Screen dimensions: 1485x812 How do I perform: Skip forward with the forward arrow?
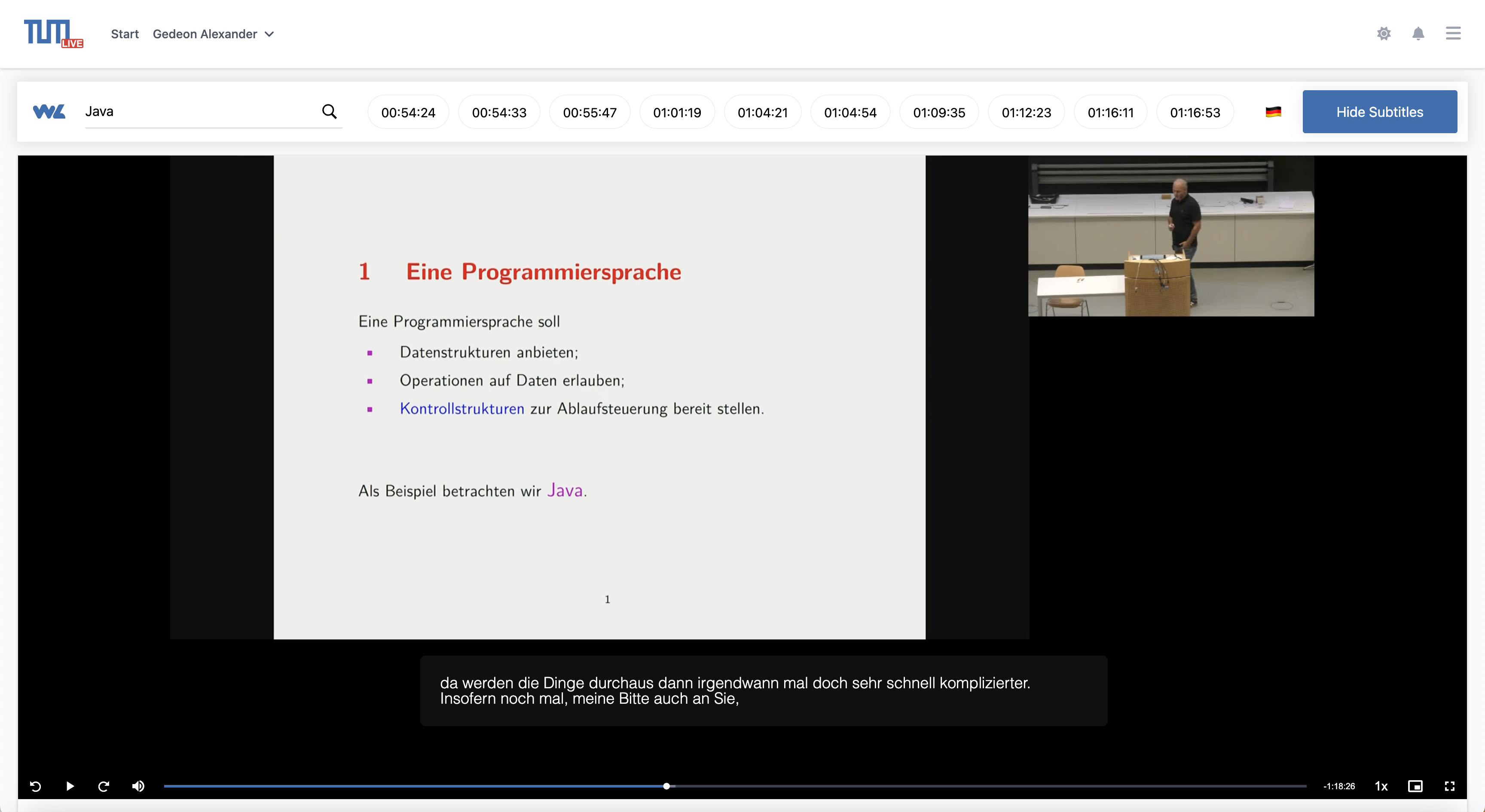(x=104, y=786)
